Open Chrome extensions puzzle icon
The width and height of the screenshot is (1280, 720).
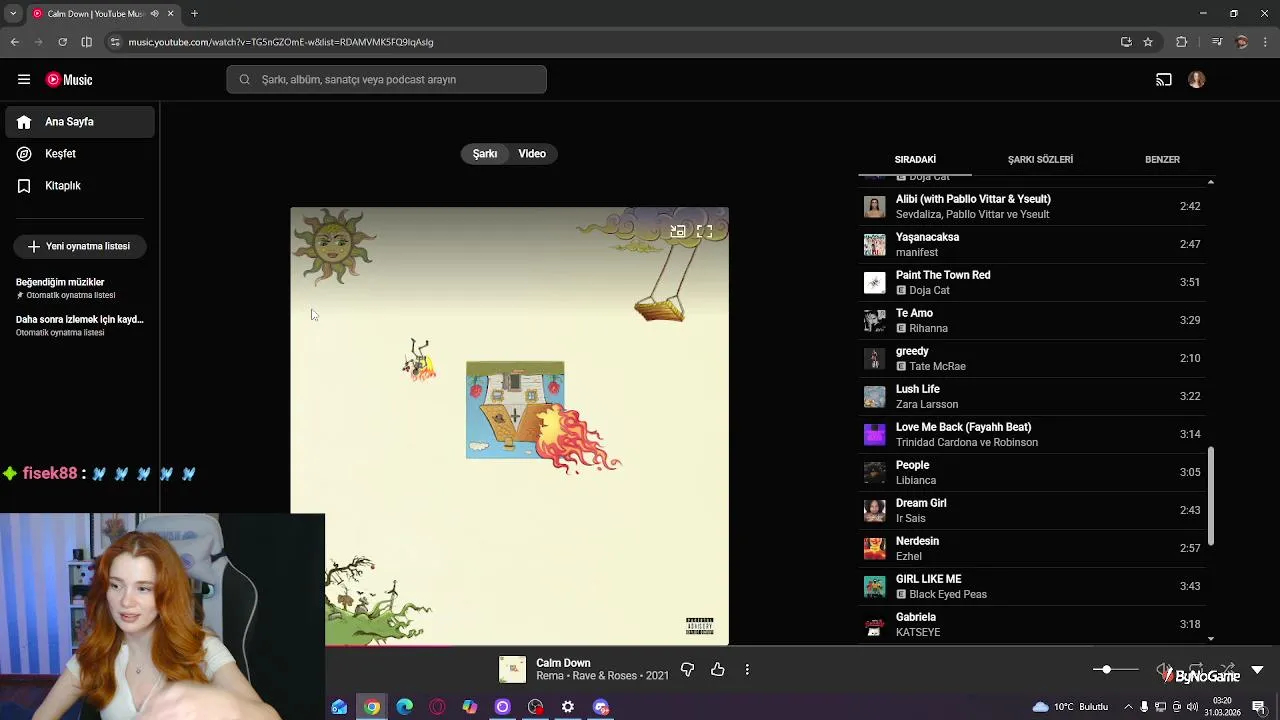pyautogui.click(x=1182, y=42)
